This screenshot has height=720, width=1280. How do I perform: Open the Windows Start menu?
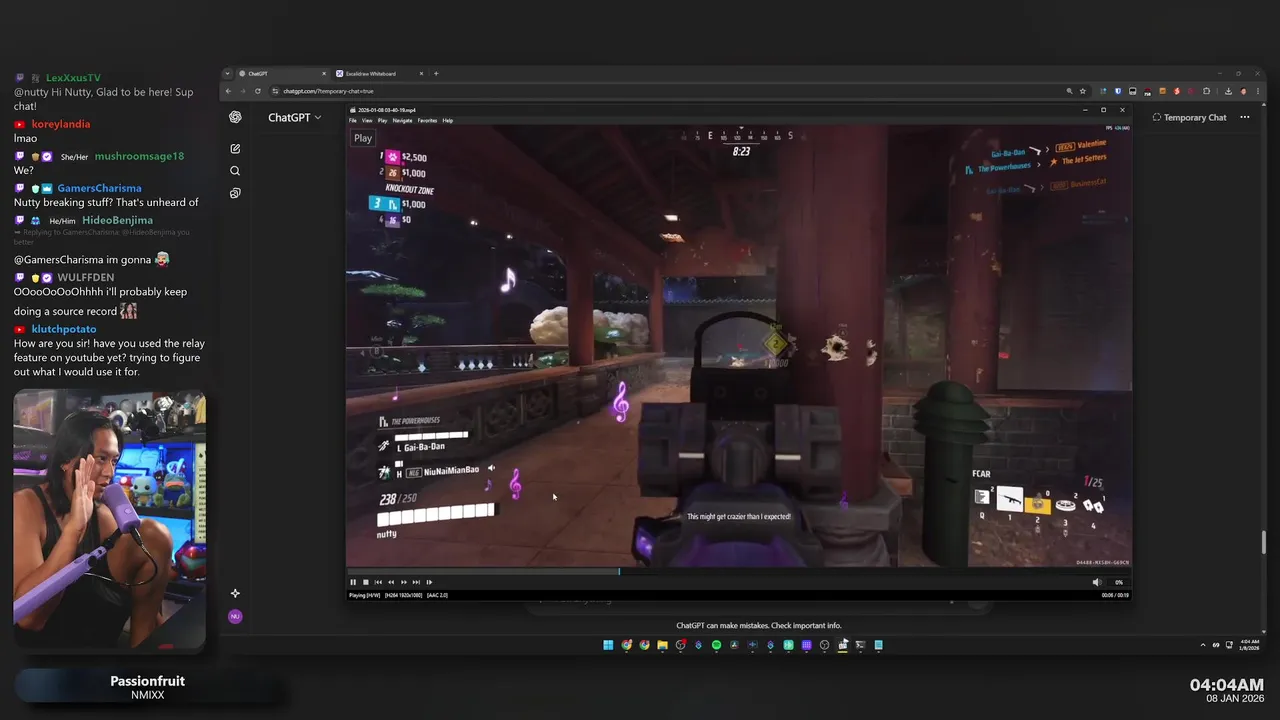coord(608,645)
